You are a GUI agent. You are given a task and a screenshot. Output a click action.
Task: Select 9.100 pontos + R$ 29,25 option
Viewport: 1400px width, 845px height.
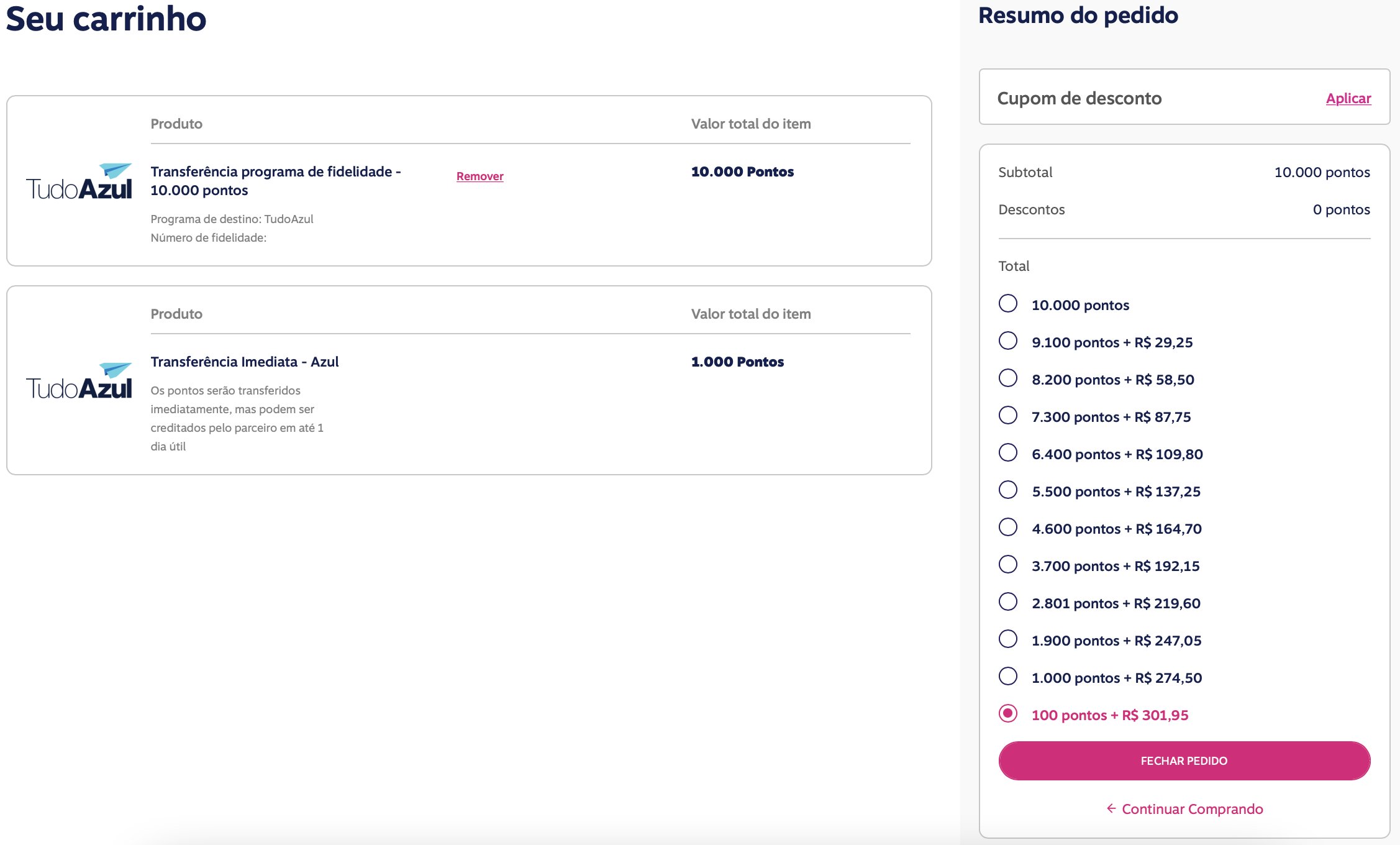coord(1008,341)
